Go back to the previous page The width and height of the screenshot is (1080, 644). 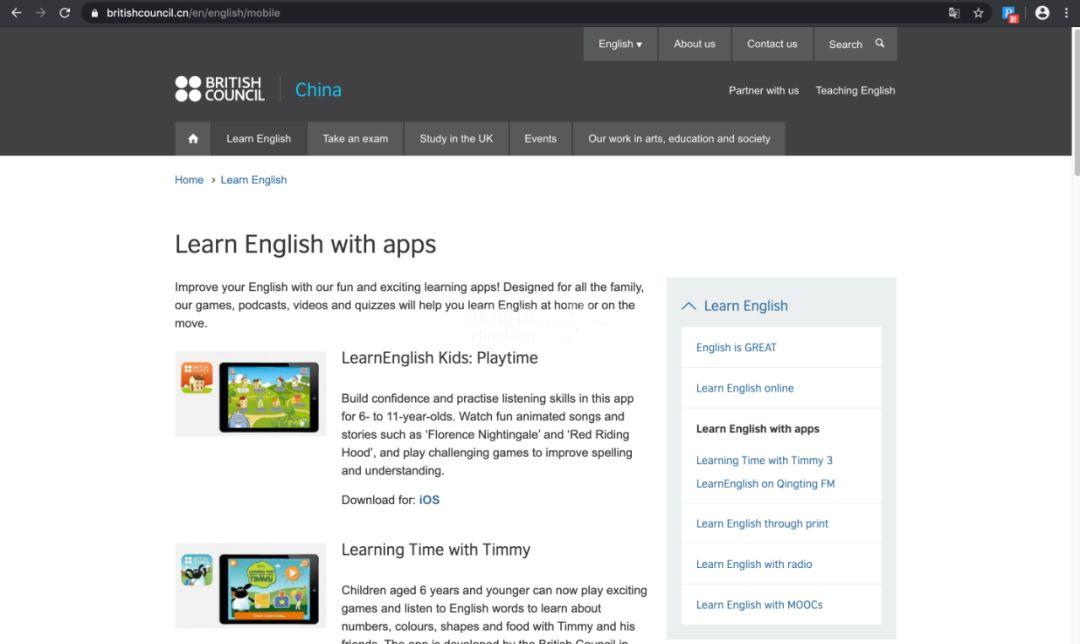coord(17,13)
